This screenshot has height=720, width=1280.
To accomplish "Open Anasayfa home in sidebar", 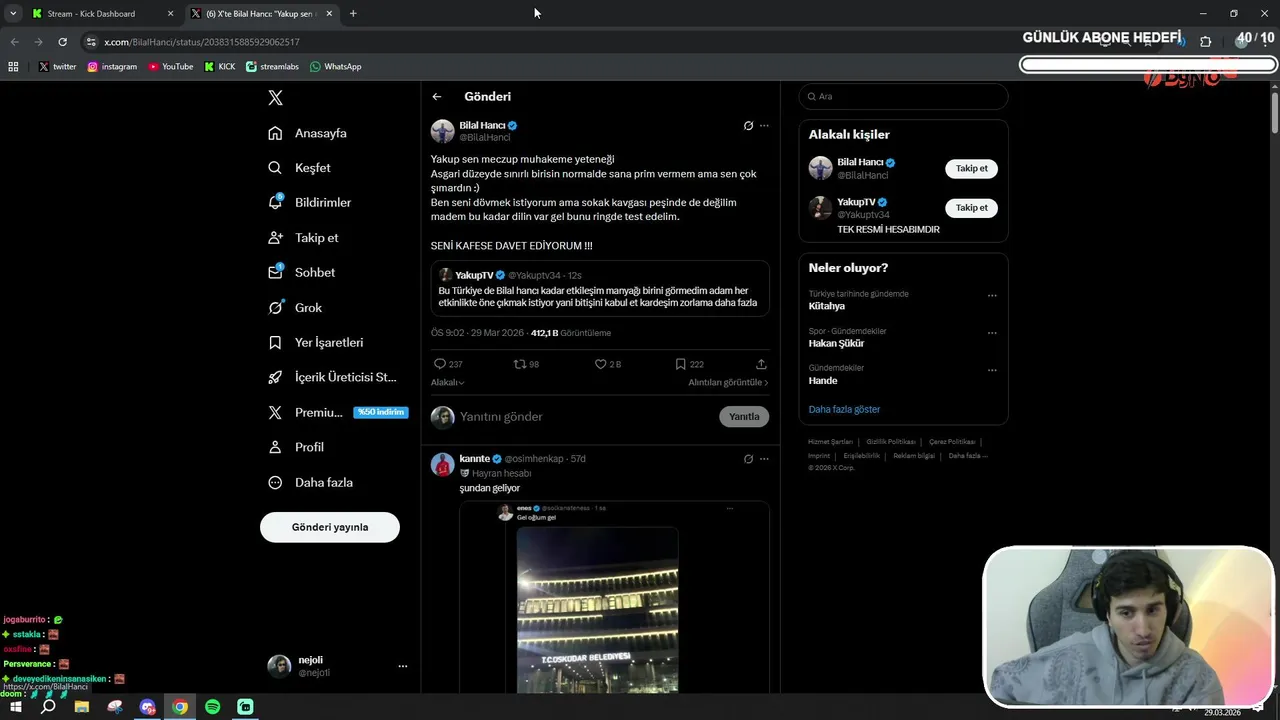I will click(308, 133).
